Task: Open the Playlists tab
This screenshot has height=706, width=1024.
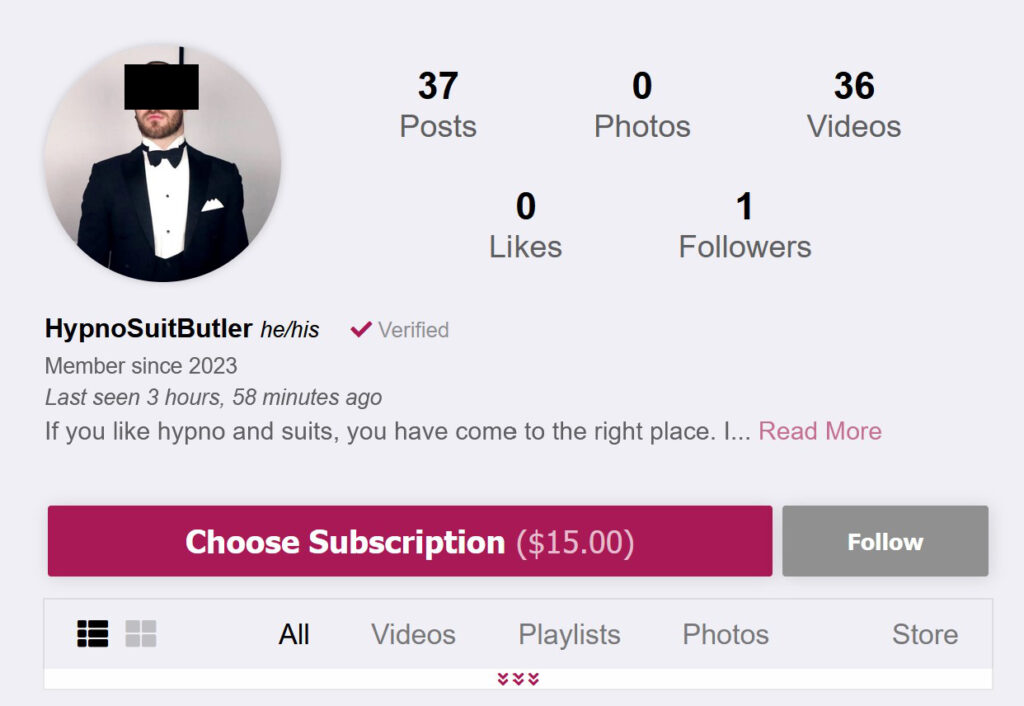Action: [569, 634]
